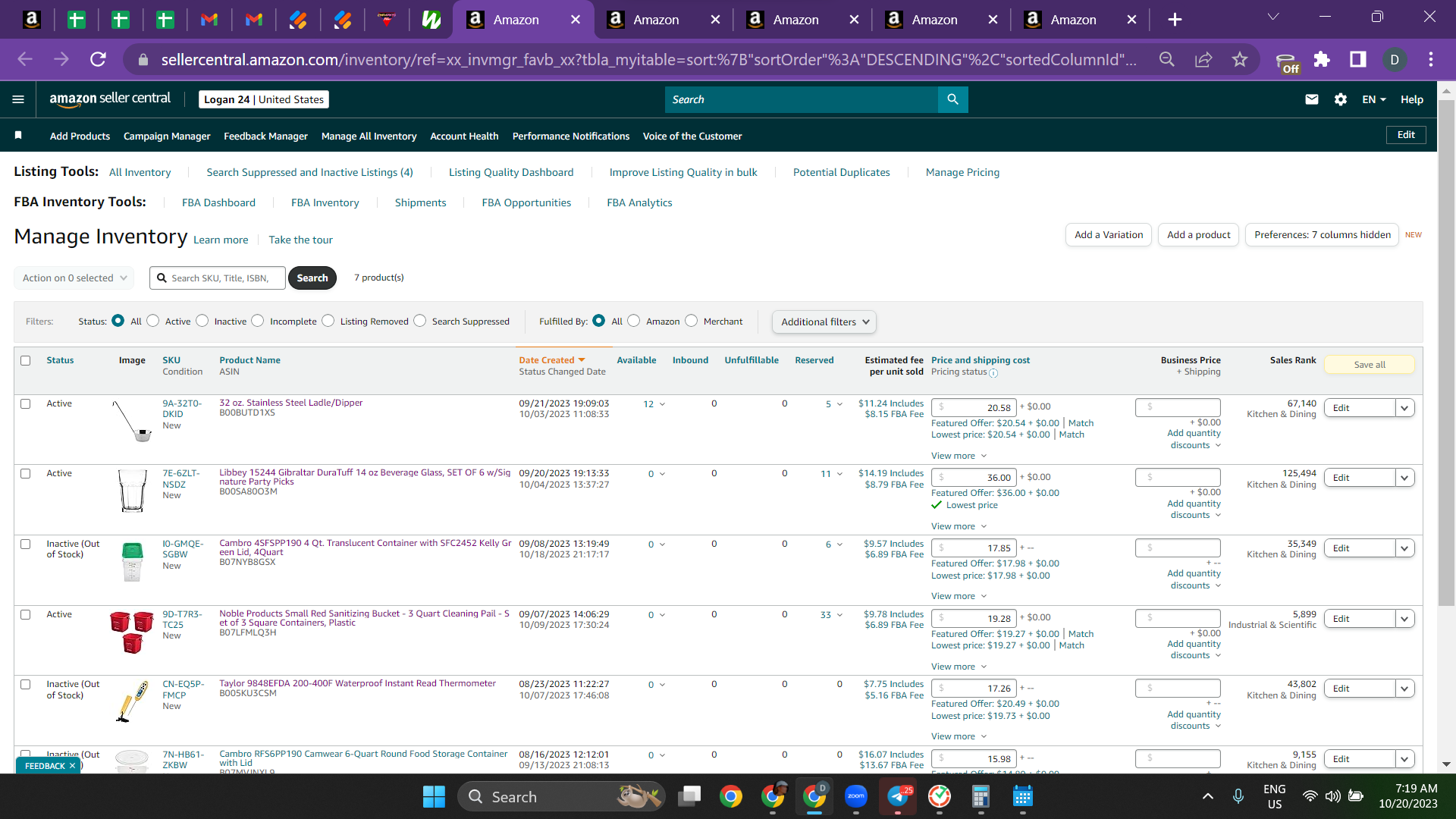Click the search magnifier button in Seller Central

[952, 99]
